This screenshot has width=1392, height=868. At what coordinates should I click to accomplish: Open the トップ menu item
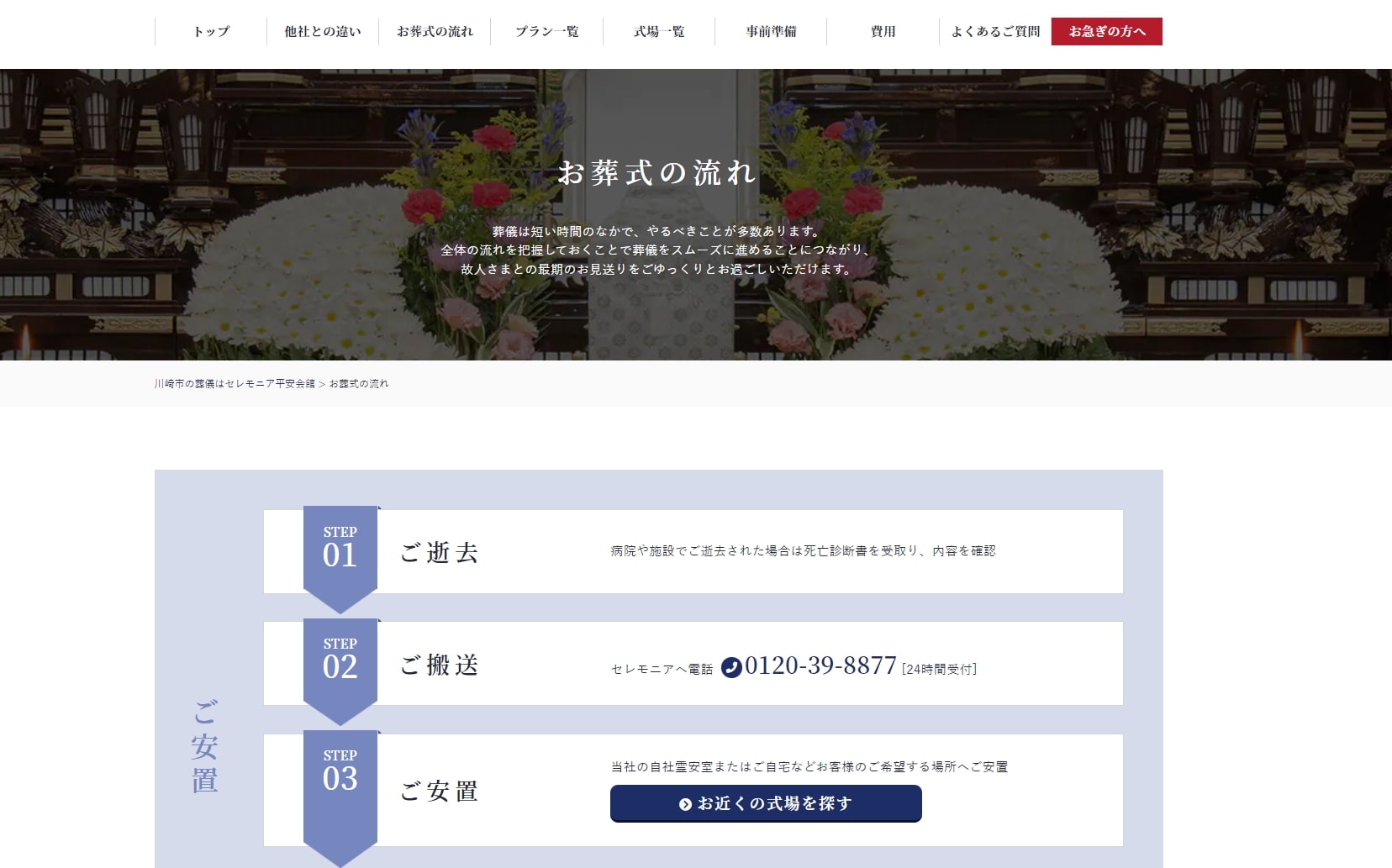click(211, 32)
